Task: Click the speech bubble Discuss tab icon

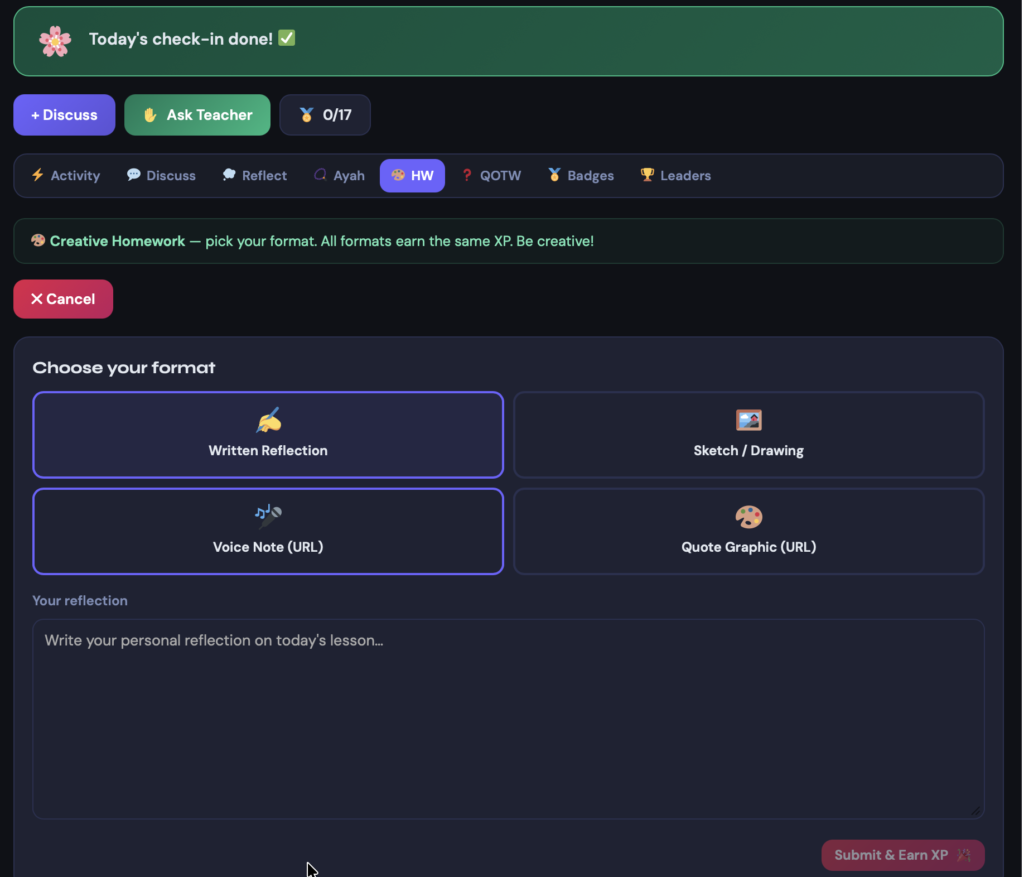Action: pyautogui.click(x=133, y=175)
